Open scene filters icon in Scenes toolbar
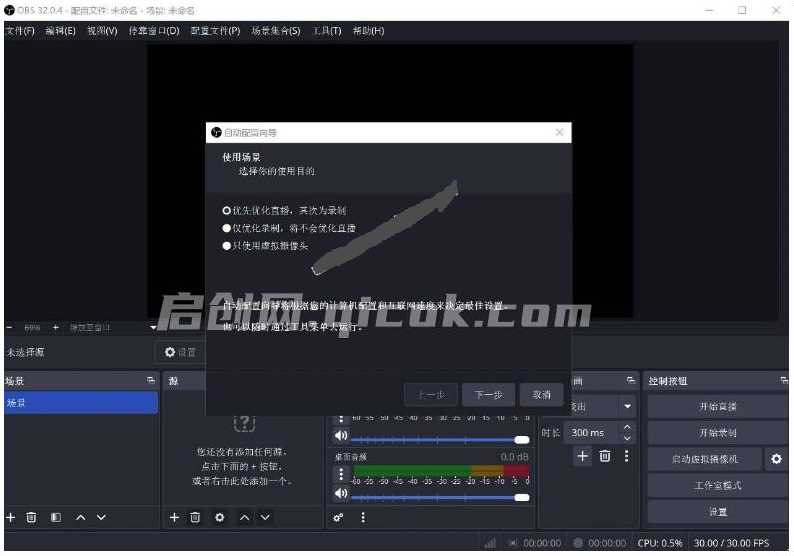 (56, 518)
